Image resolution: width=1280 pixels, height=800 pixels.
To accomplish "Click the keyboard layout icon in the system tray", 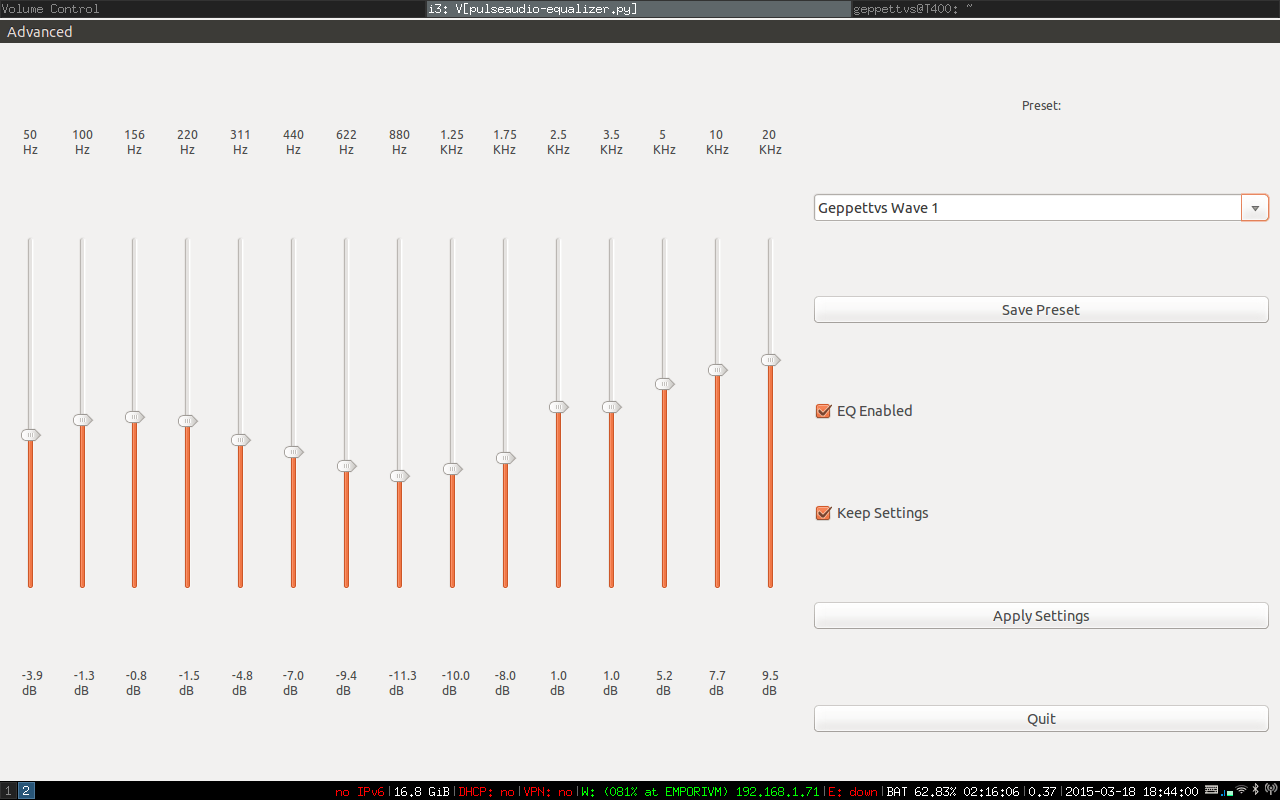I will (x=1211, y=790).
